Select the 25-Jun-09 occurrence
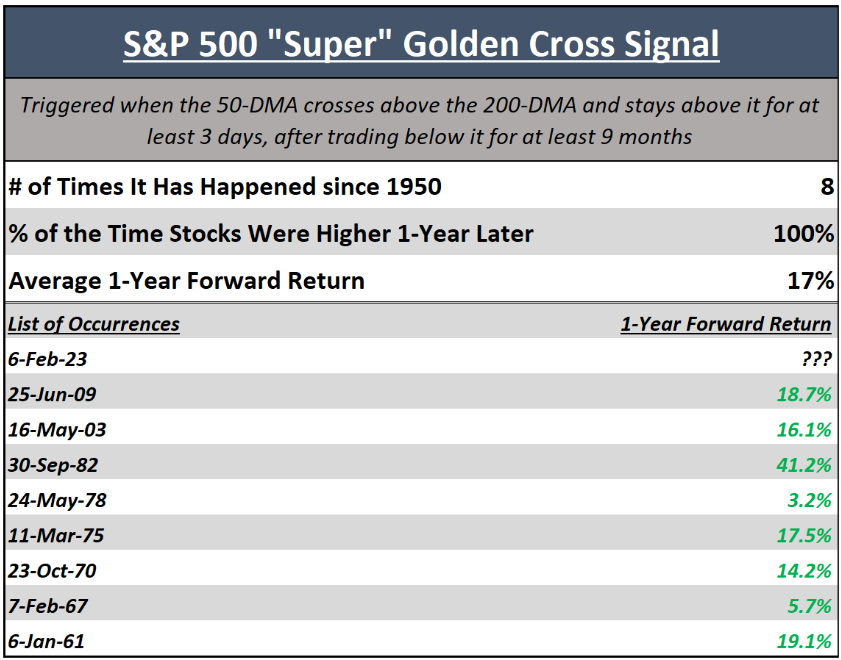 click(x=53, y=394)
